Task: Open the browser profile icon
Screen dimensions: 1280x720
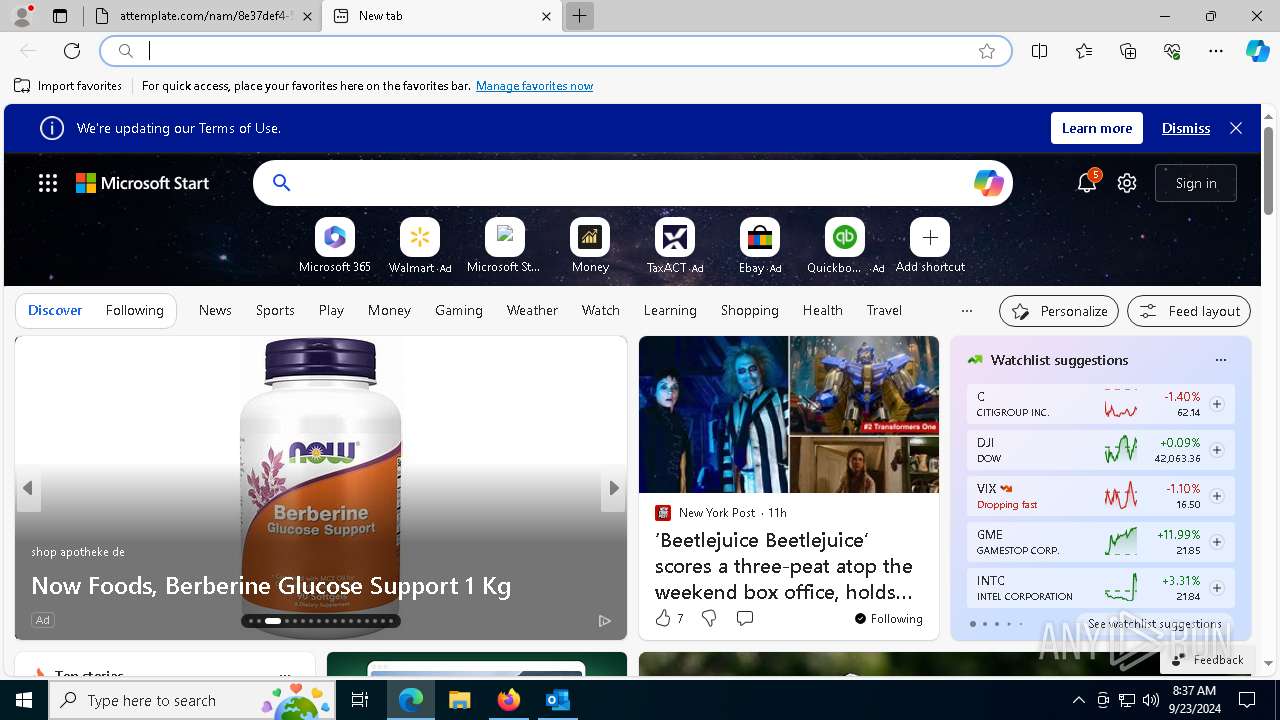Action: coord(22,16)
